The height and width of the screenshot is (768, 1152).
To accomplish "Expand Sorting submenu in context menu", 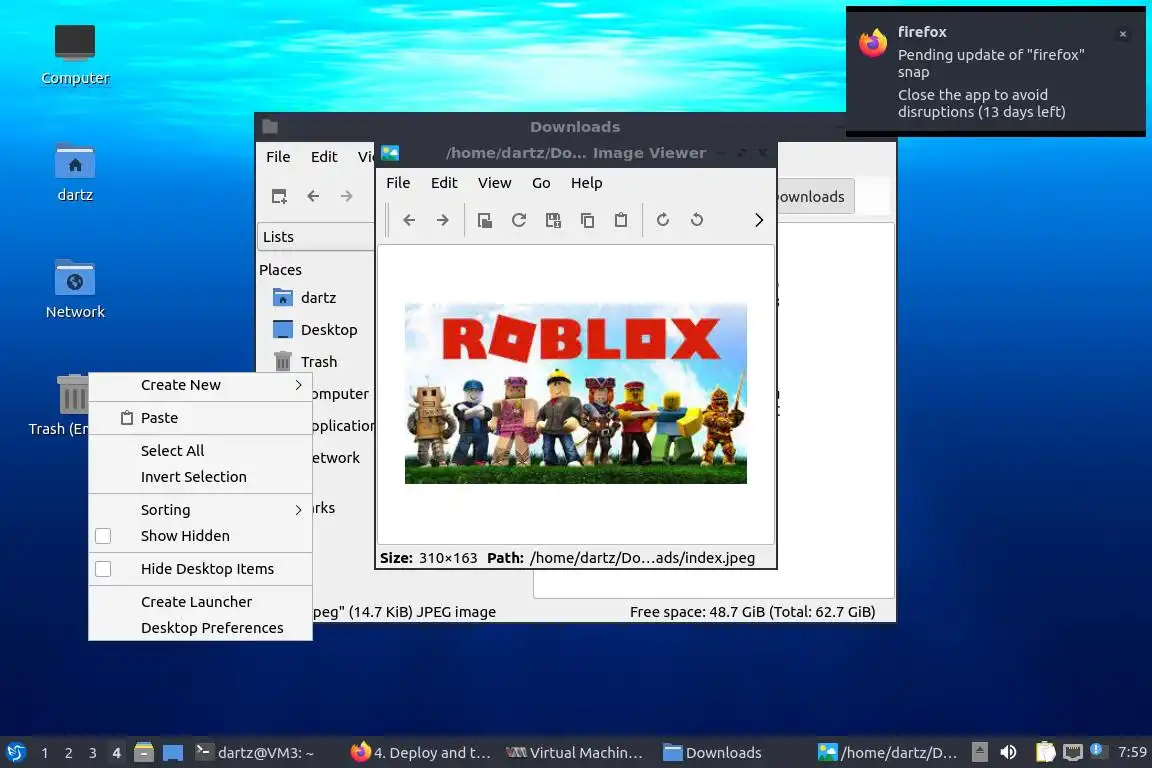I will [x=201, y=509].
